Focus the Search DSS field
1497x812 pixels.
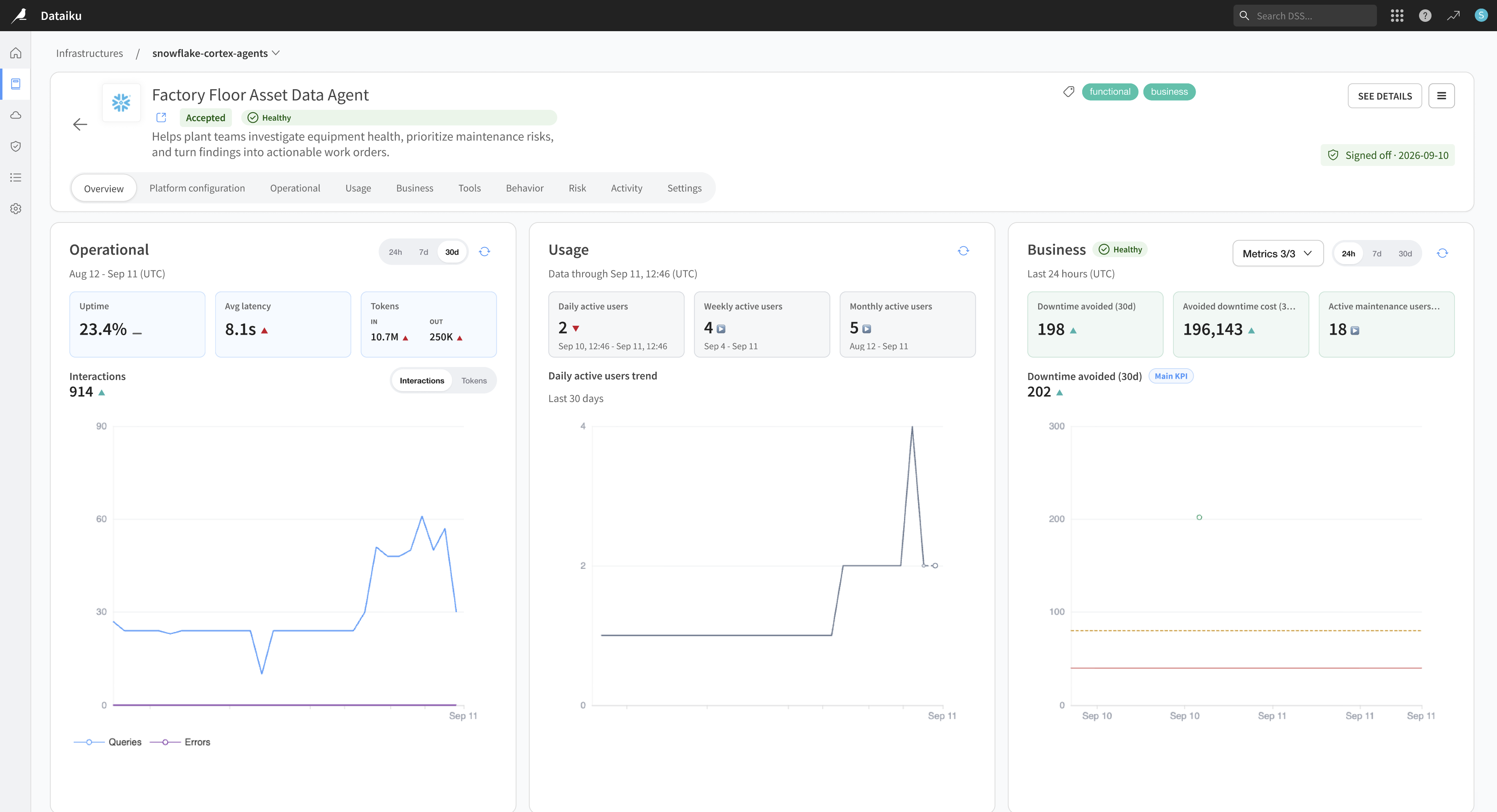click(x=1305, y=16)
